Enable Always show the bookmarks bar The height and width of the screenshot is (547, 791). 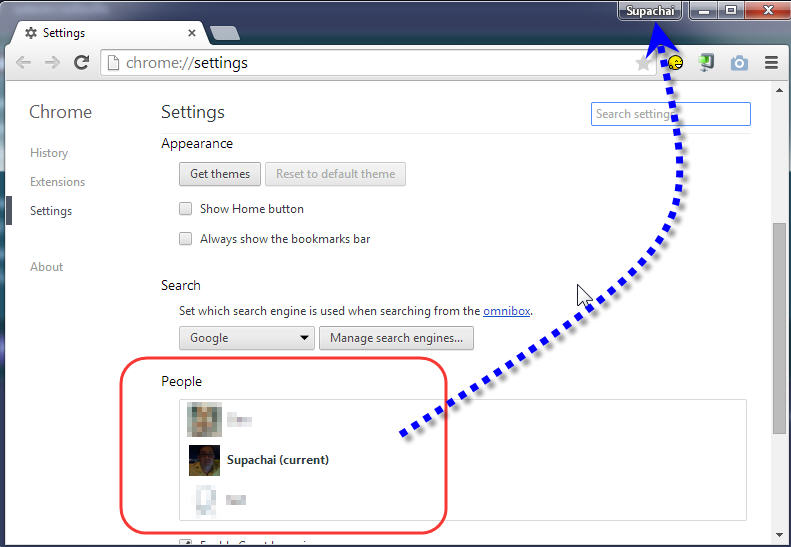click(x=186, y=239)
